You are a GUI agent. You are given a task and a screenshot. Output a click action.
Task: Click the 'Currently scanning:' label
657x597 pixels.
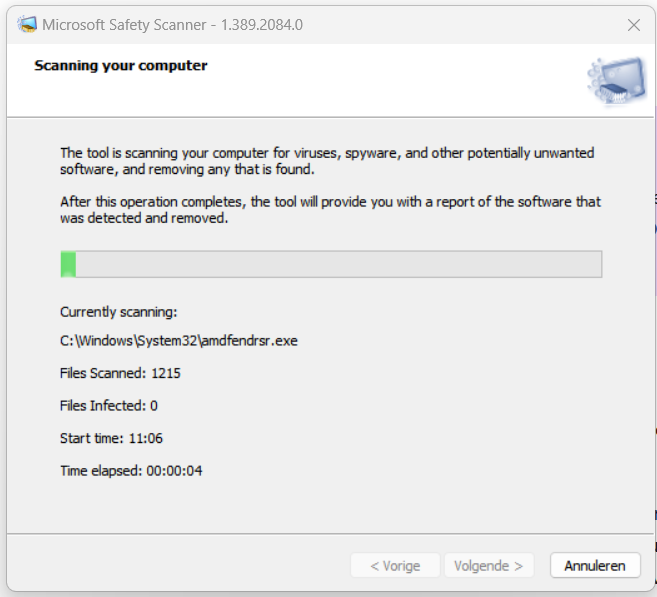[118, 312]
